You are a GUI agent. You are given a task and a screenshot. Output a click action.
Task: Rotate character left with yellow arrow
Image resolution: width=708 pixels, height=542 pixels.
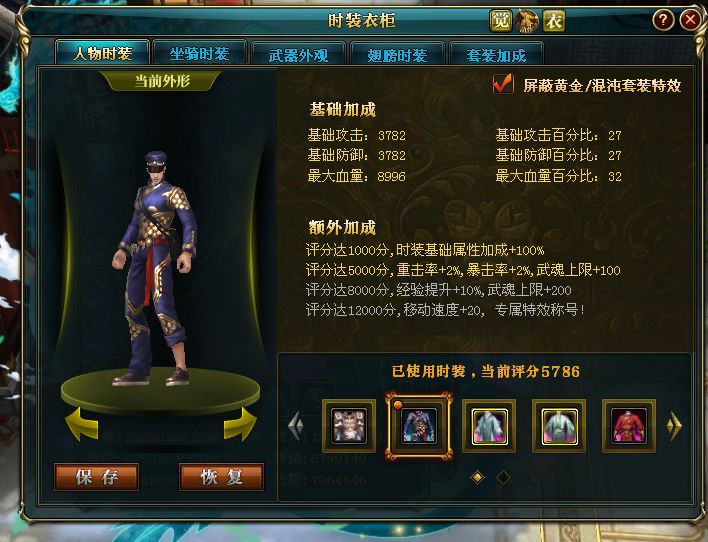pos(82,424)
